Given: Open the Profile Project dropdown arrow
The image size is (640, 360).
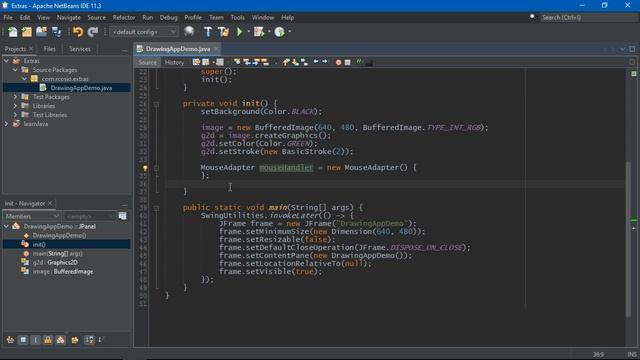Looking at the screenshot, I should [290, 32].
